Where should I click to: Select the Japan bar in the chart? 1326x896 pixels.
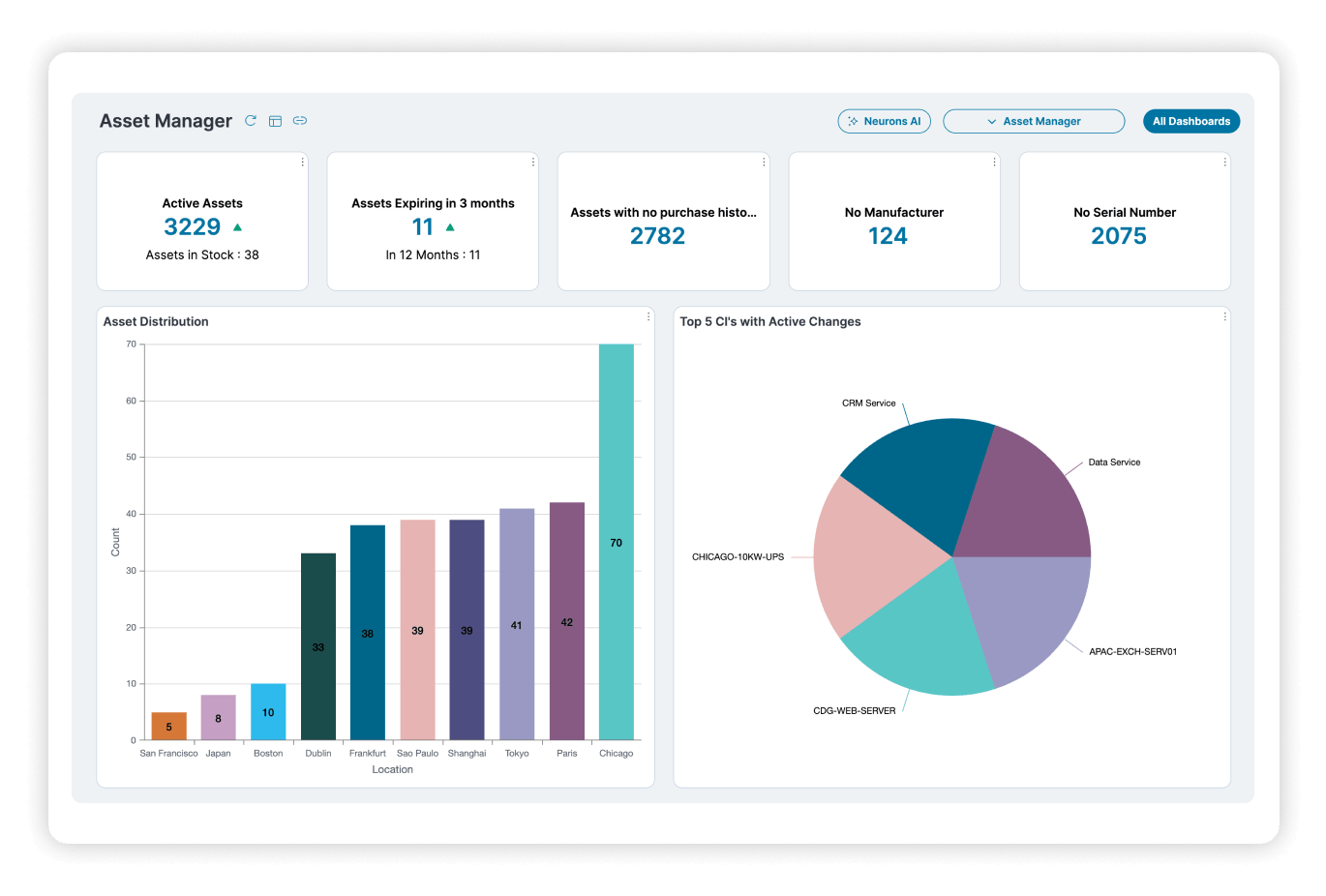pyautogui.click(x=219, y=717)
